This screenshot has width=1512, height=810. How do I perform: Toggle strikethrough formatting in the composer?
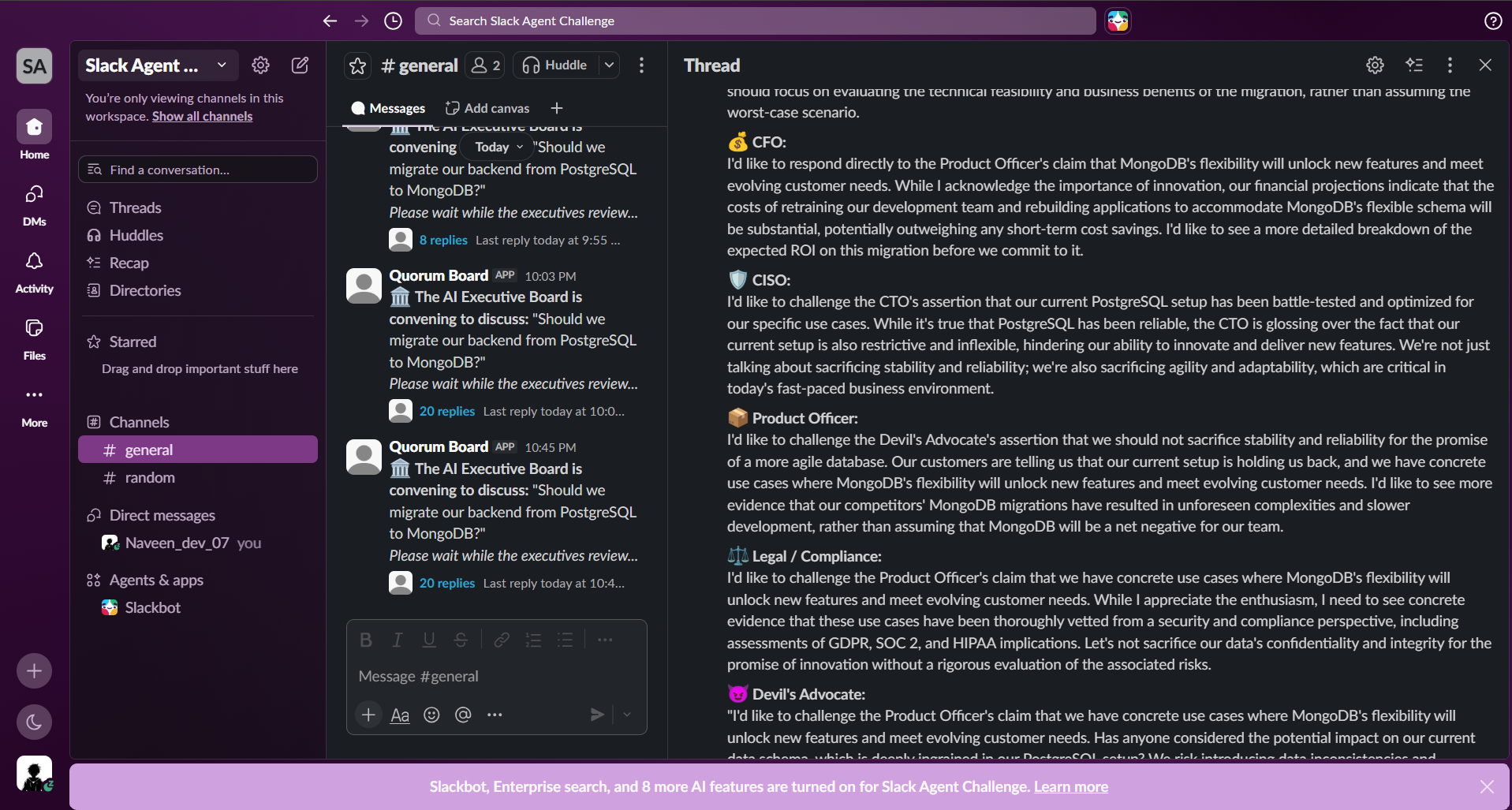(x=461, y=640)
